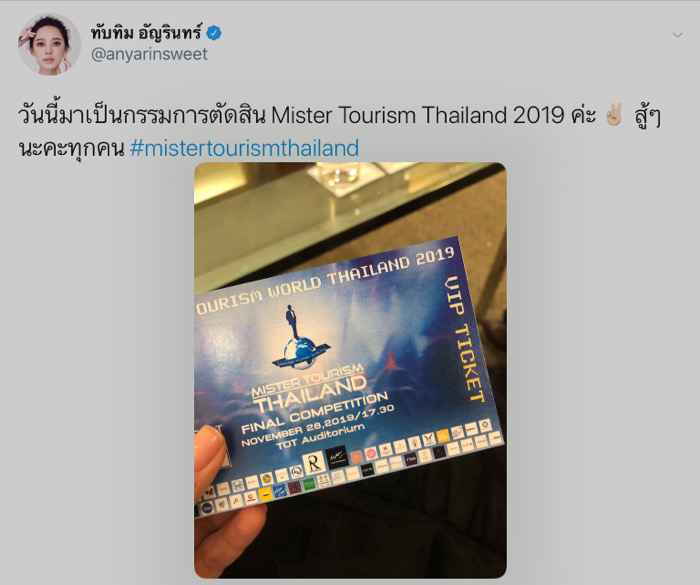Click the victory hand emoji
Image resolution: width=700 pixels, height=585 pixels.
[x=615, y=115]
